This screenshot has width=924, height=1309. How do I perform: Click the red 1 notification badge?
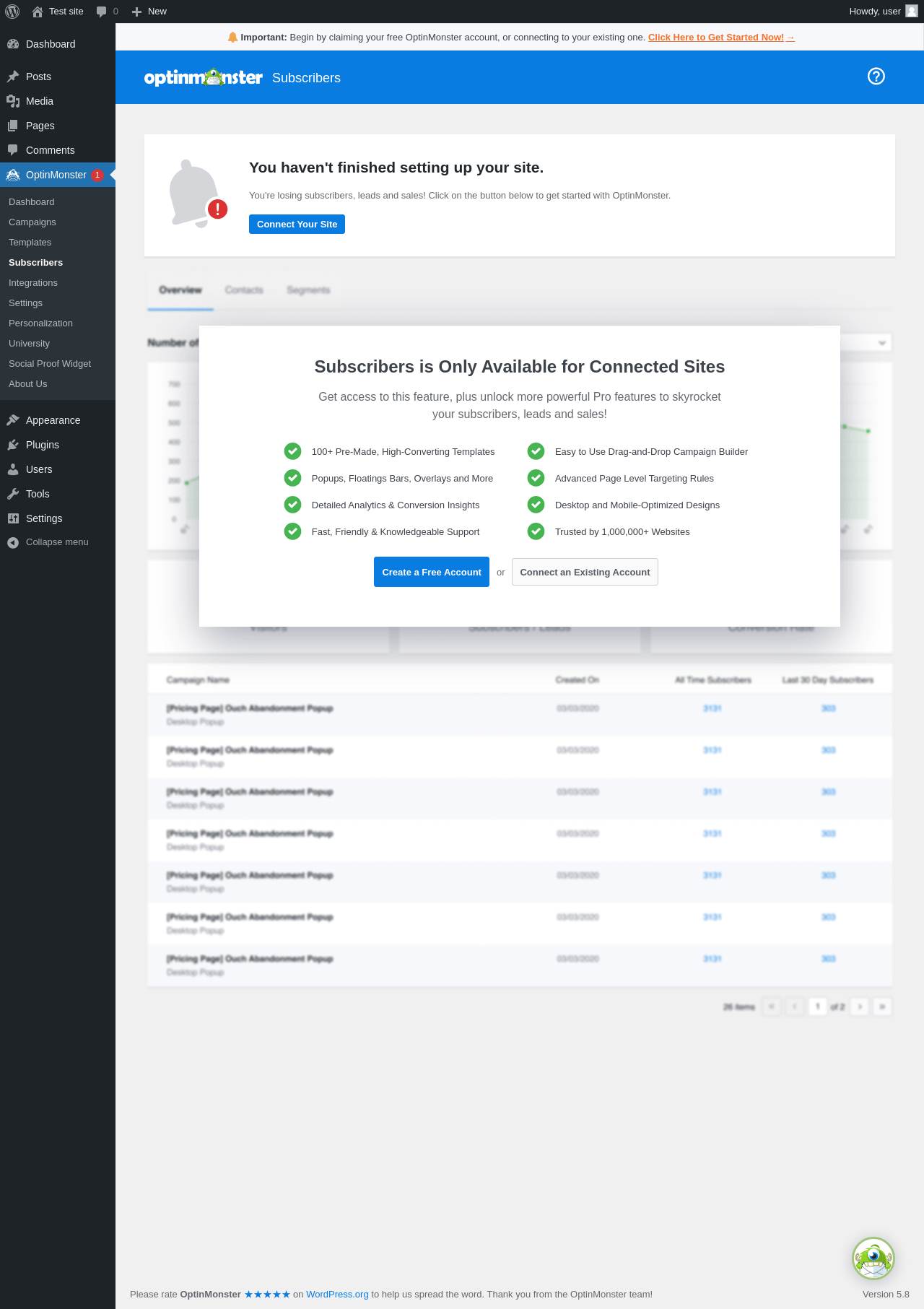(97, 175)
